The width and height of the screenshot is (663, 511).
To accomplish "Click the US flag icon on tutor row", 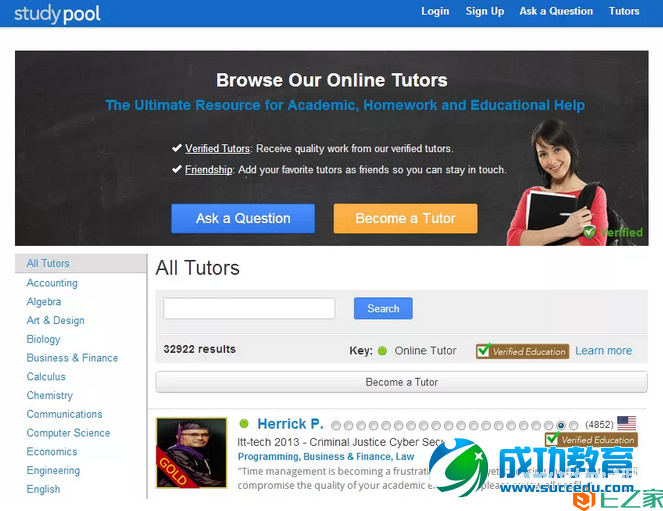I will click(626, 424).
